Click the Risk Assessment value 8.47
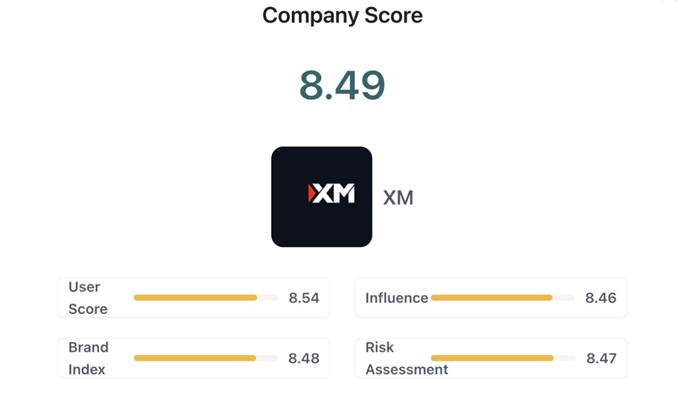This screenshot has width=689, height=402. 601,358
